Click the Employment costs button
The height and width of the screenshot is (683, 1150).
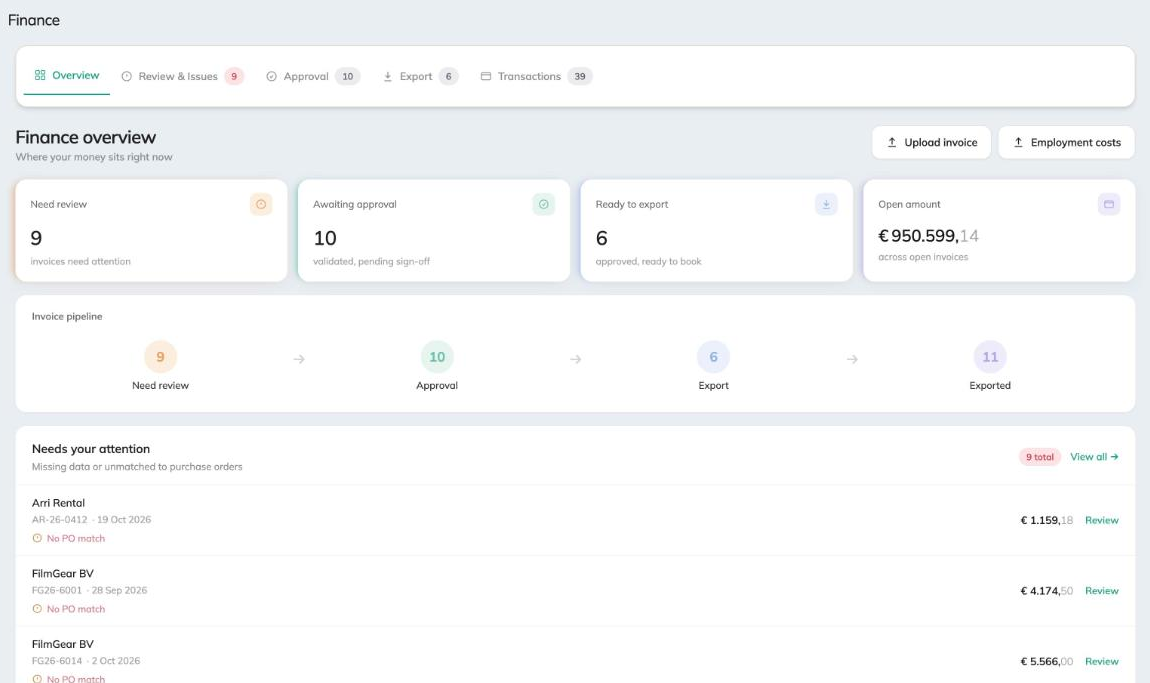pos(1066,142)
